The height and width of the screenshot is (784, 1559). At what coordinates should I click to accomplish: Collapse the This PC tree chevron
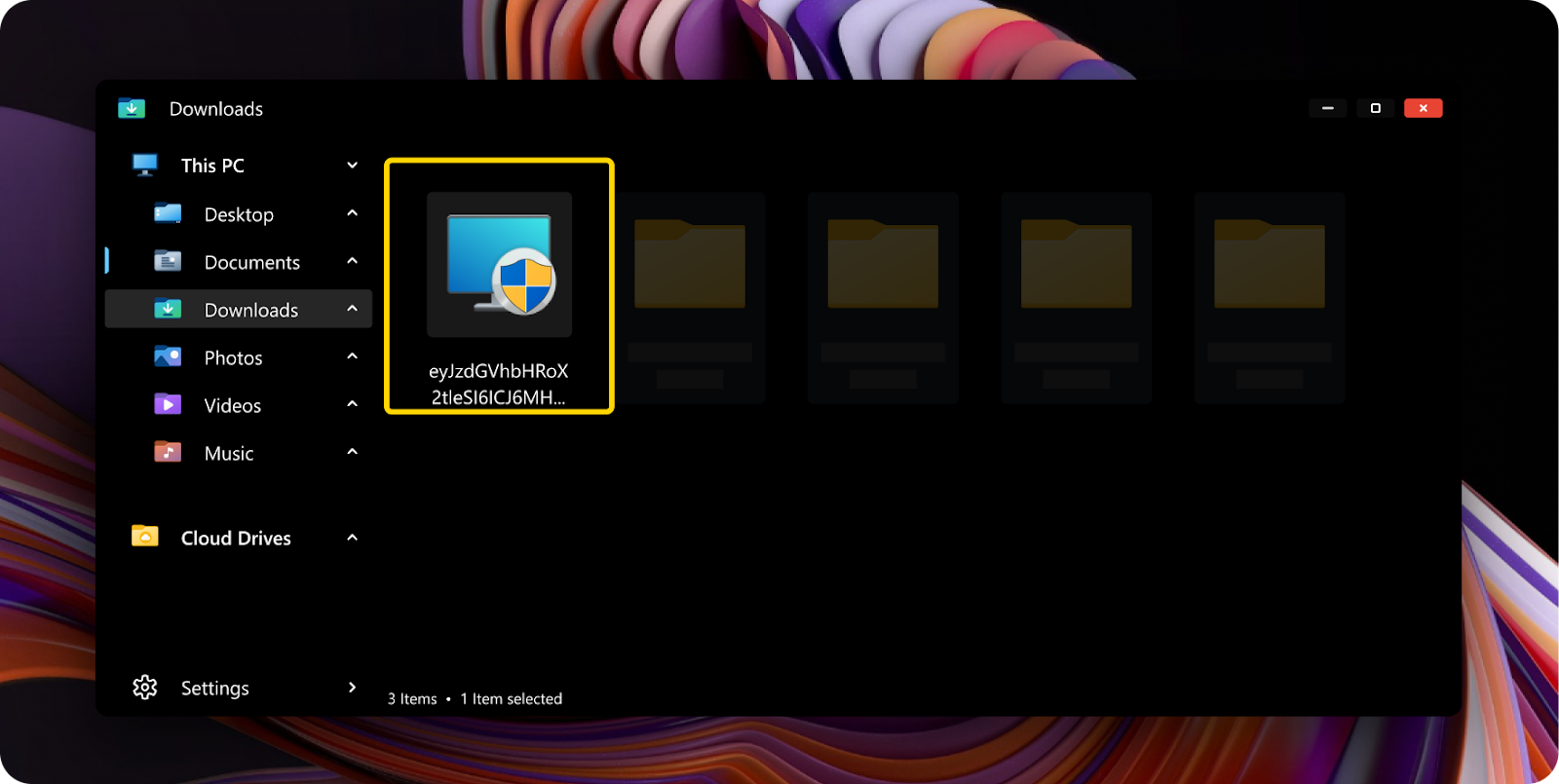tap(353, 166)
